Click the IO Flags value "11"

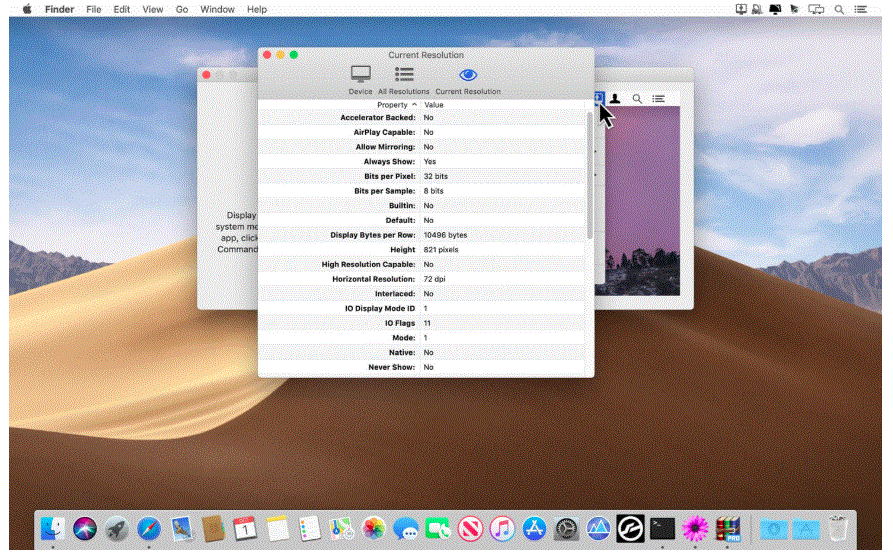[x=427, y=323]
